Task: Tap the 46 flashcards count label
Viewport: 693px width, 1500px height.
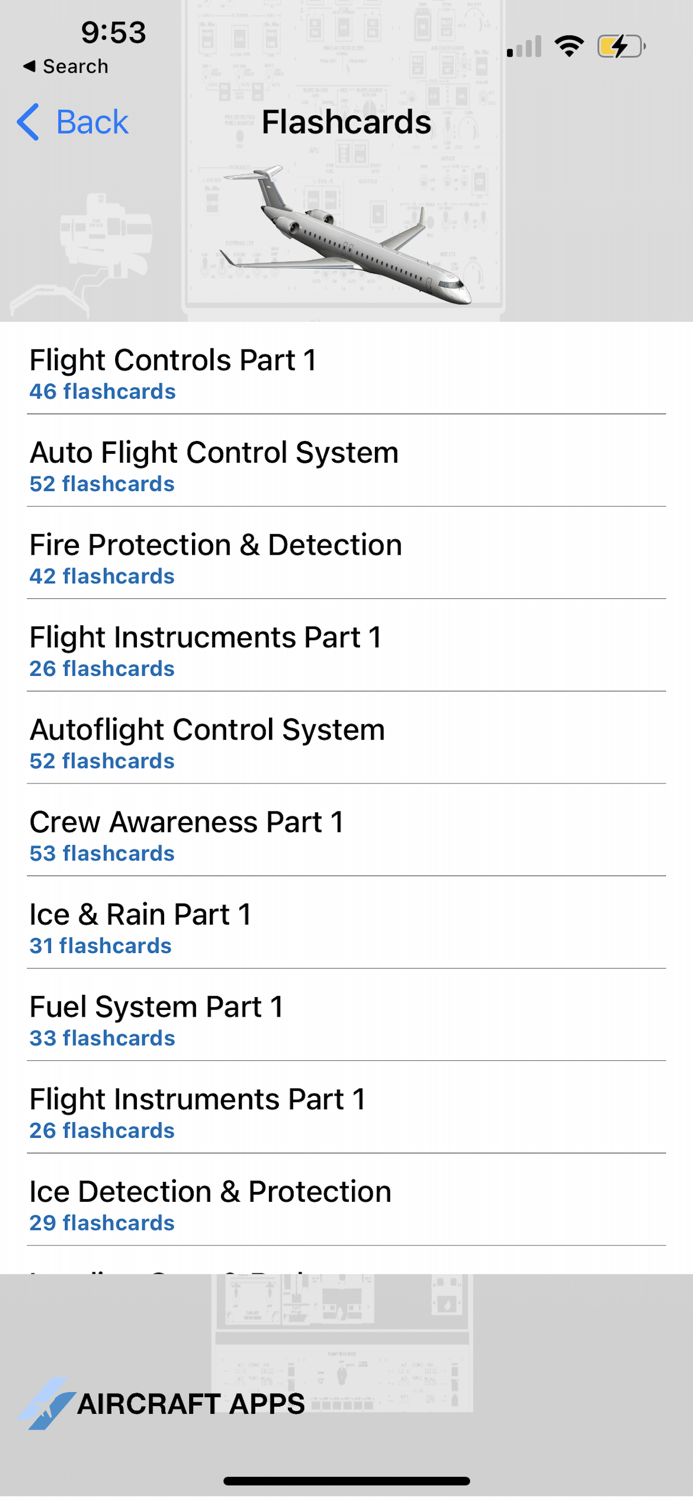Action: (102, 391)
